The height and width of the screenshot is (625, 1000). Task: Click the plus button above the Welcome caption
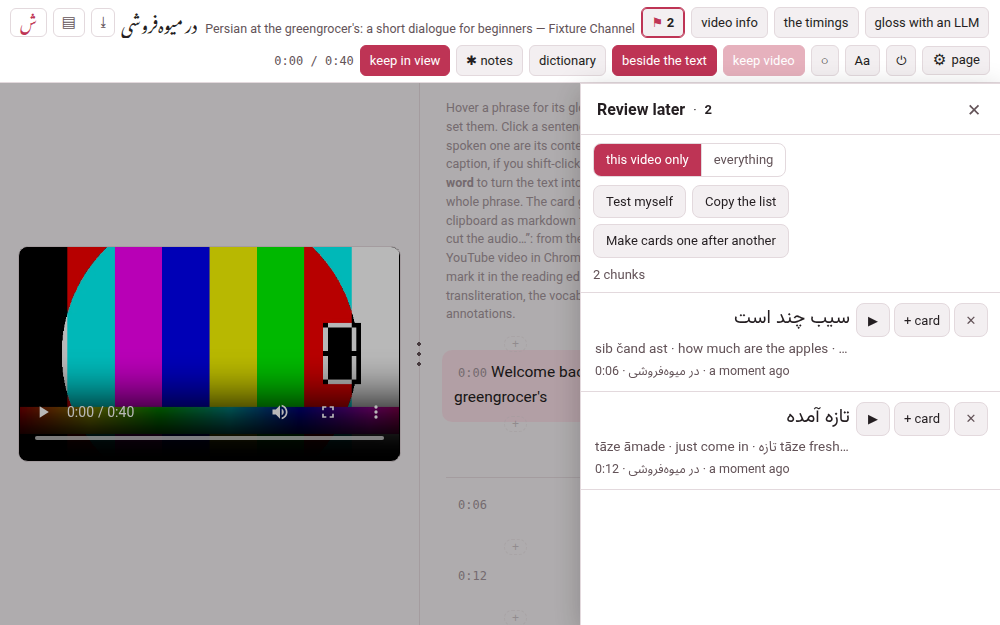[515, 344]
